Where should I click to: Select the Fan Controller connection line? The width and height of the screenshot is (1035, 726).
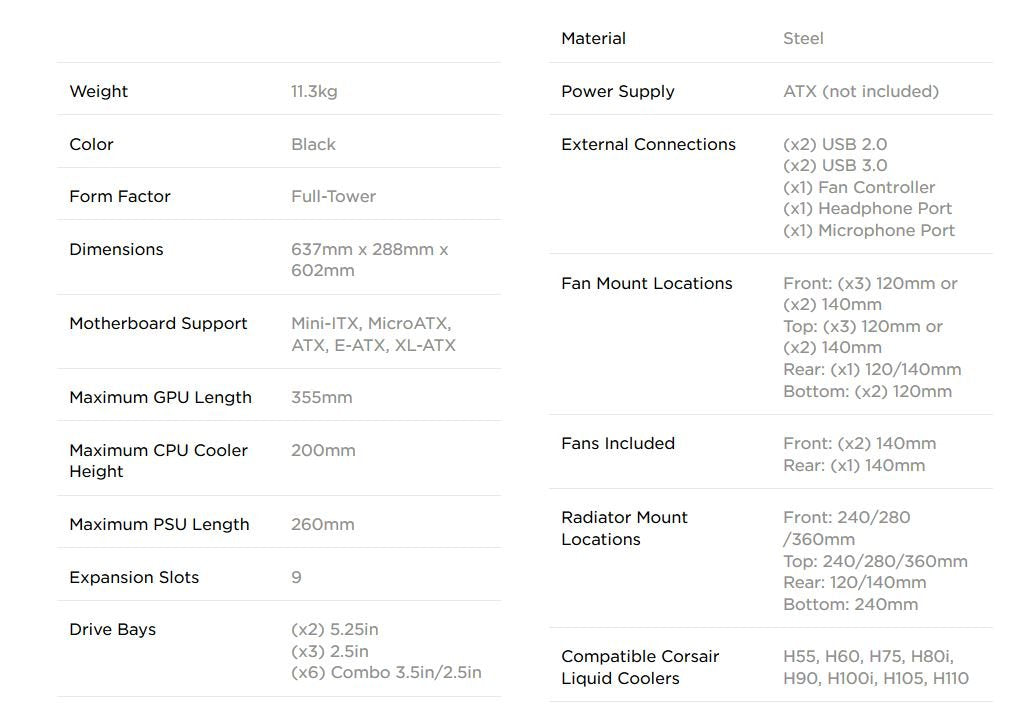[859, 187]
